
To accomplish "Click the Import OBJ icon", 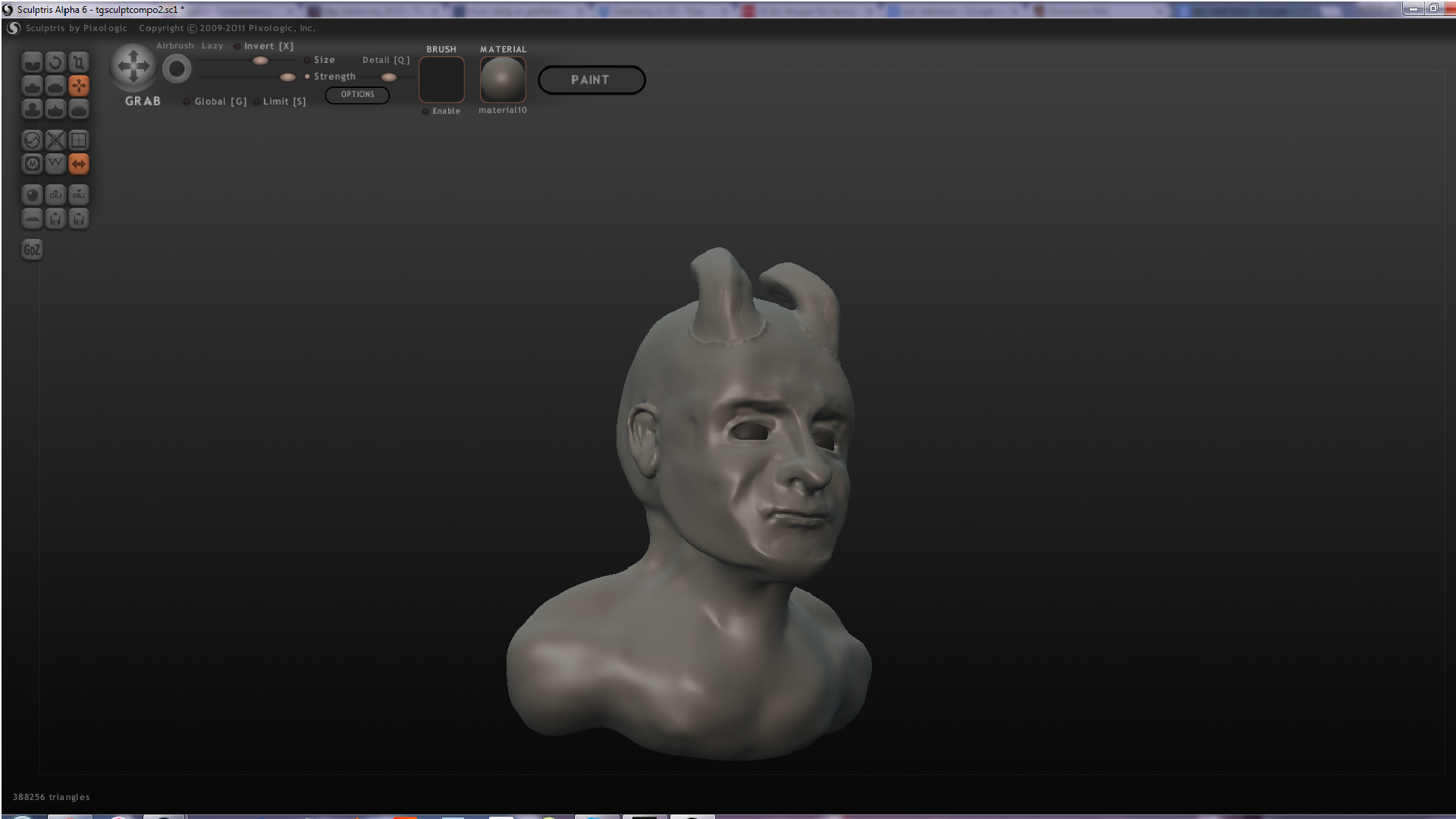I will [x=55, y=195].
